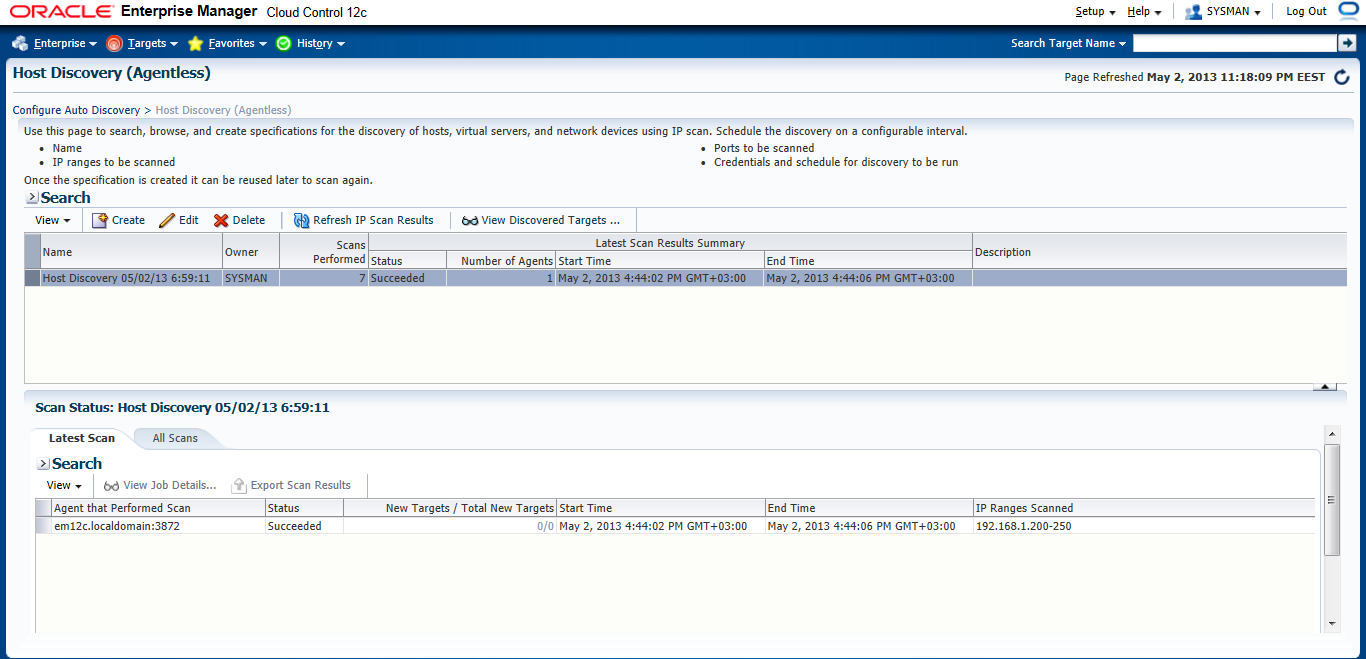
Task: Open View Discovered Targets glasses icon
Action: pos(470,220)
